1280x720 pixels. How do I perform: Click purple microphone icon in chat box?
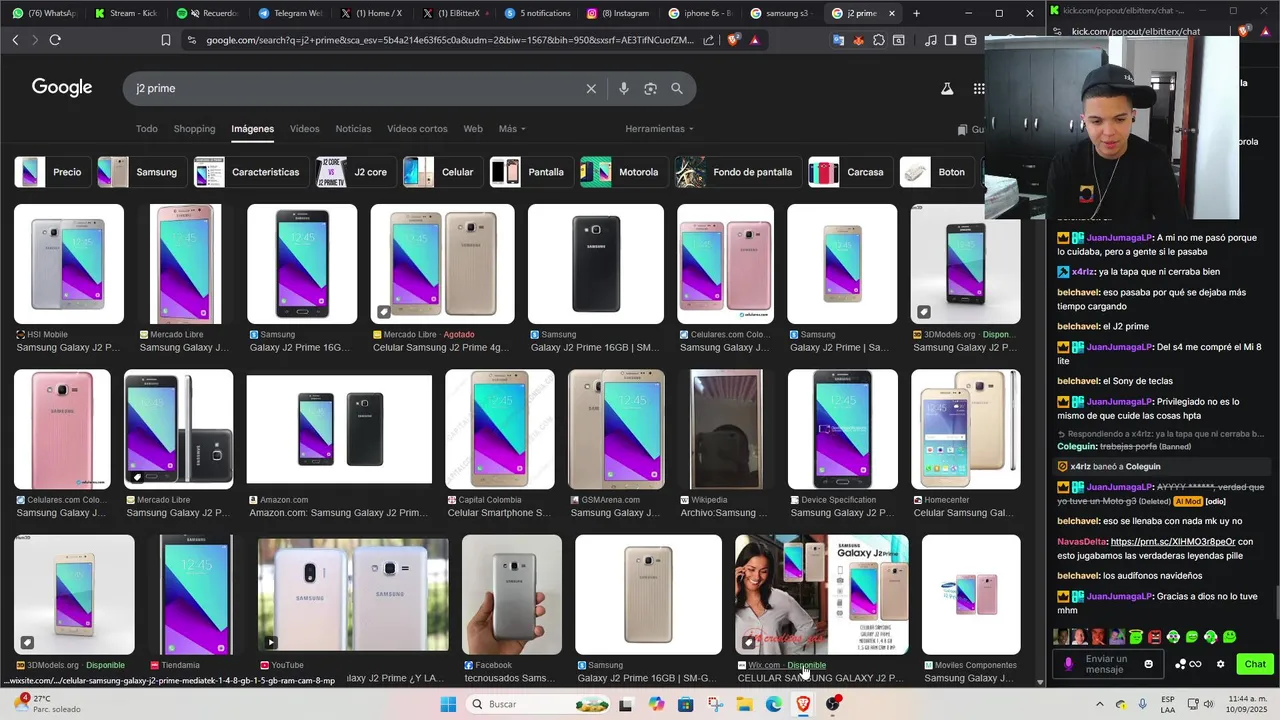pyautogui.click(x=1068, y=664)
